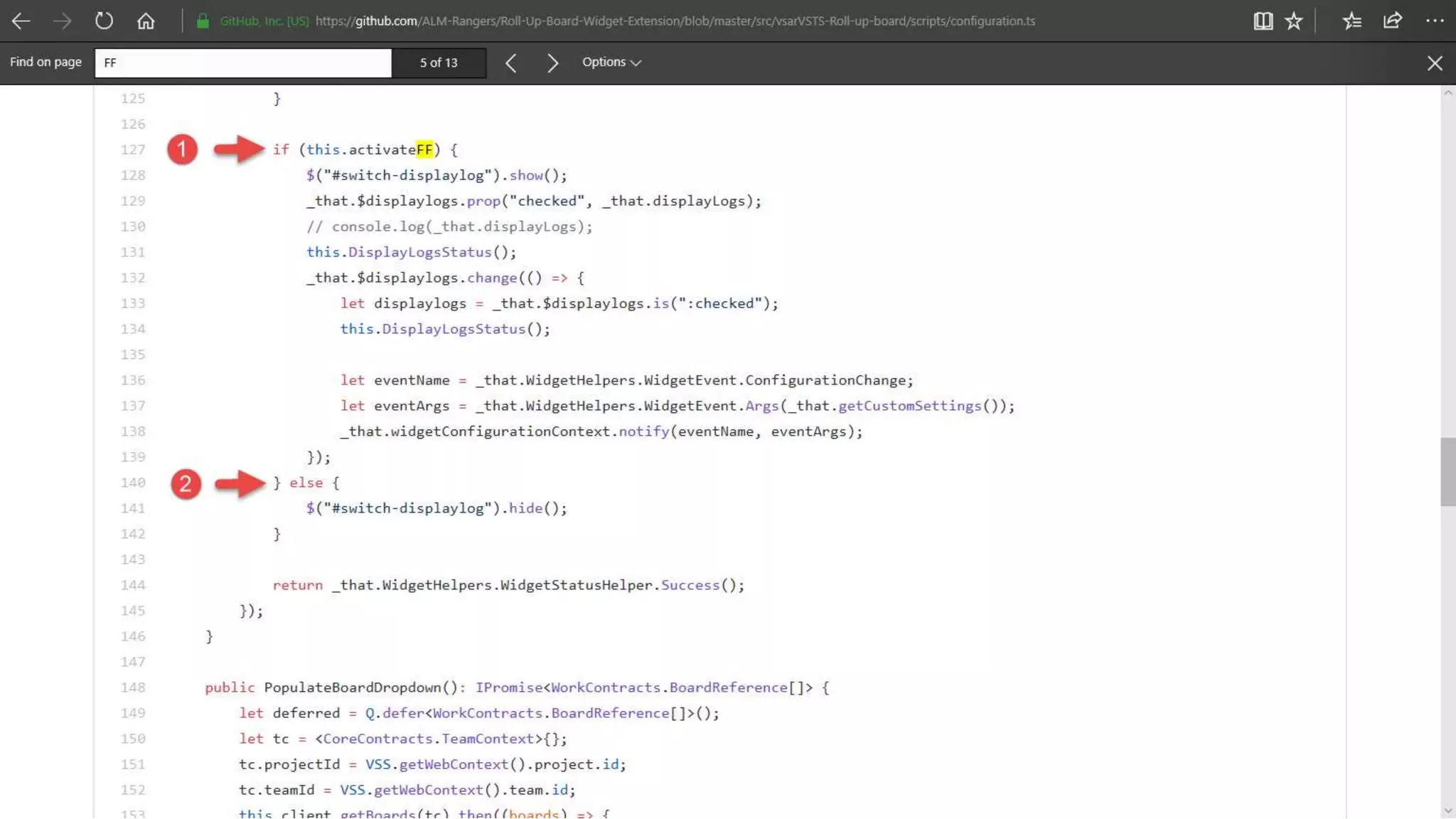The width and height of the screenshot is (1456, 819).
Task: Click the Share page icon
Action: [x=1392, y=21]
